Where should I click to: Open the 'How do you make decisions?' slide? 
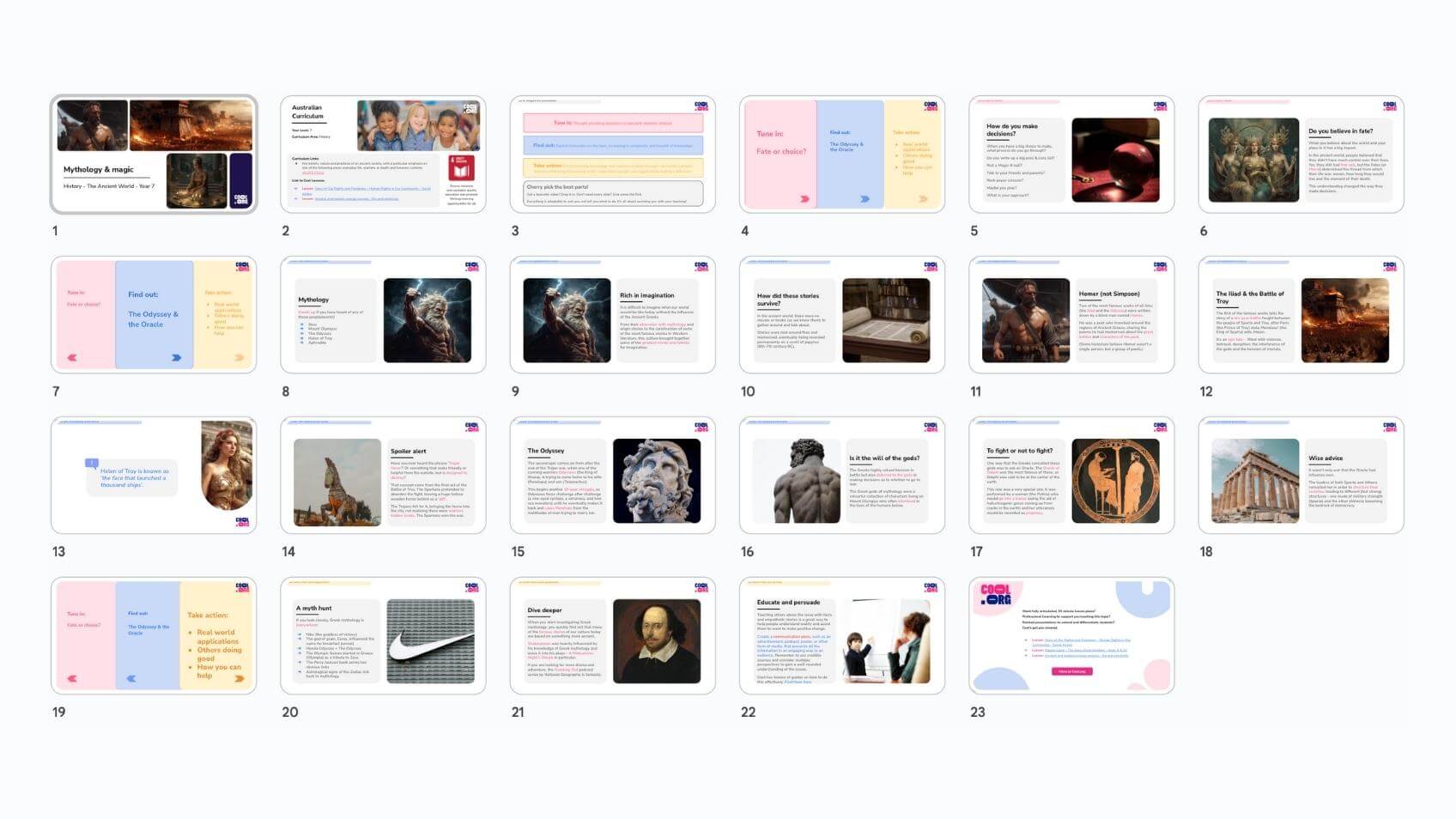point(1071,155)
